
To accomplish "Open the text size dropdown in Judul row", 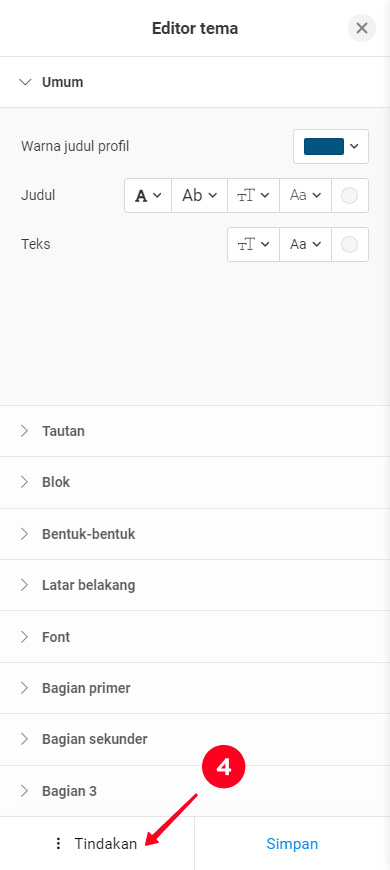I will pos(254,195).
